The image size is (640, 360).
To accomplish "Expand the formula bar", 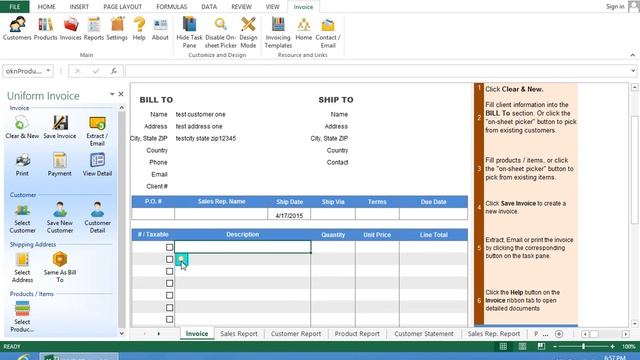I will point(633,71).
